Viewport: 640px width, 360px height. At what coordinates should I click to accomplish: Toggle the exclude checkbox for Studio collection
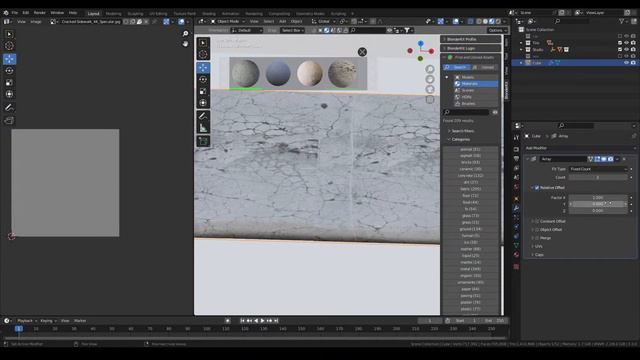click(620, 49)
